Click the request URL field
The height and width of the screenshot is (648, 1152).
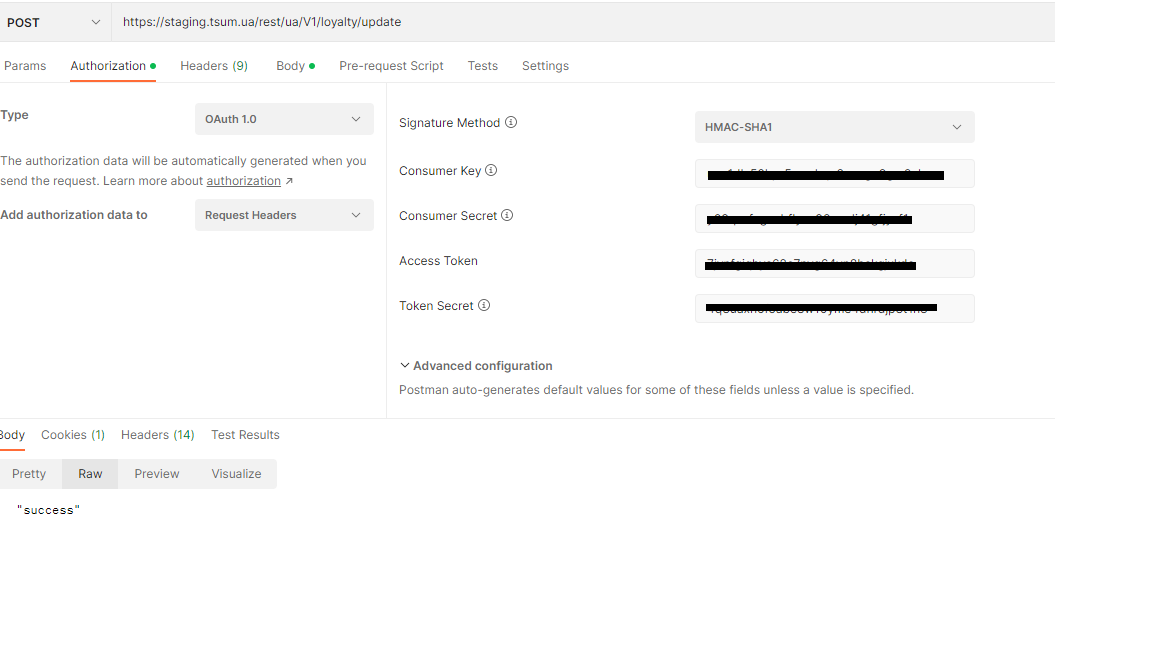(583, 22)
